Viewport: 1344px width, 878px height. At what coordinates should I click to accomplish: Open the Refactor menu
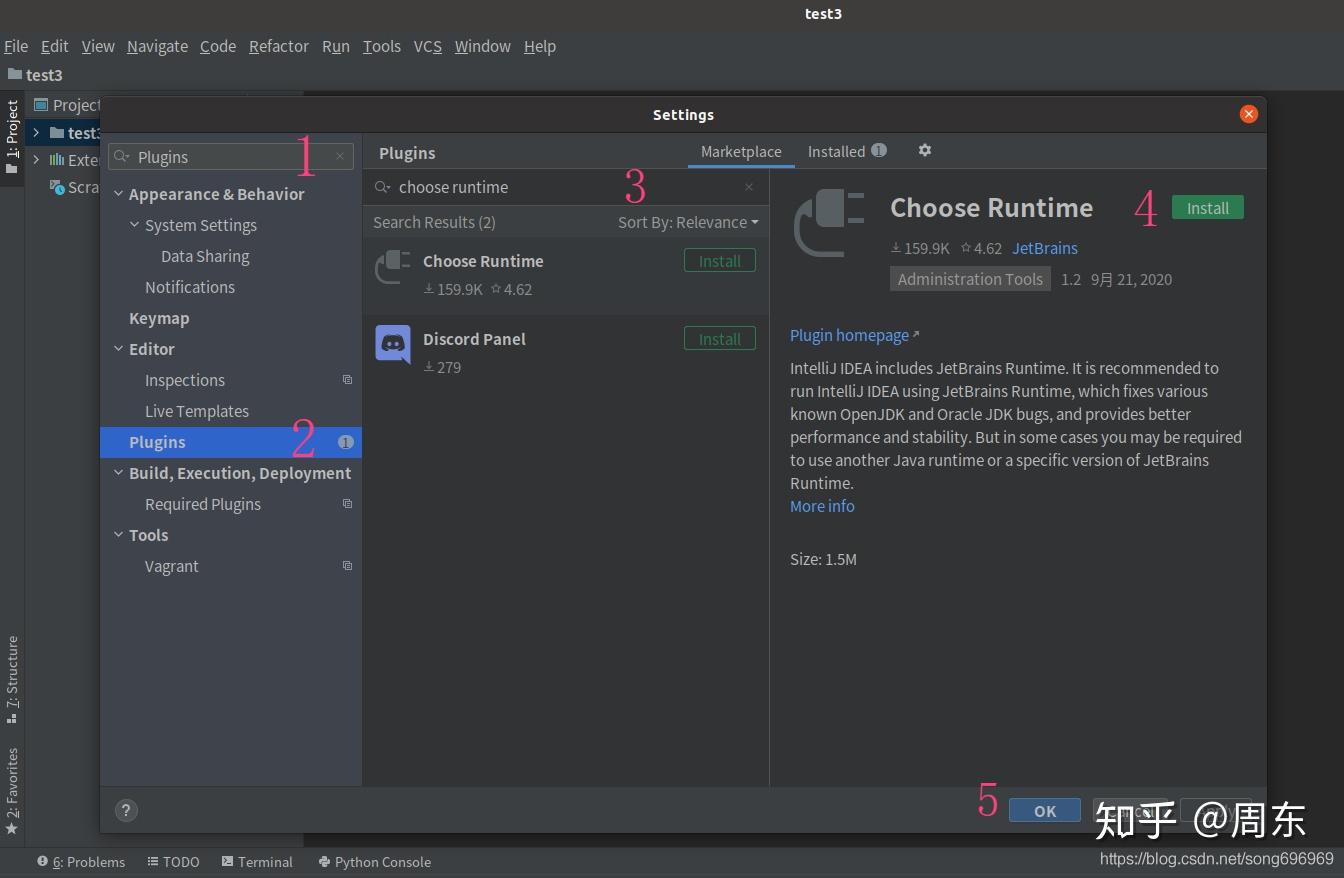coord(279,46)
